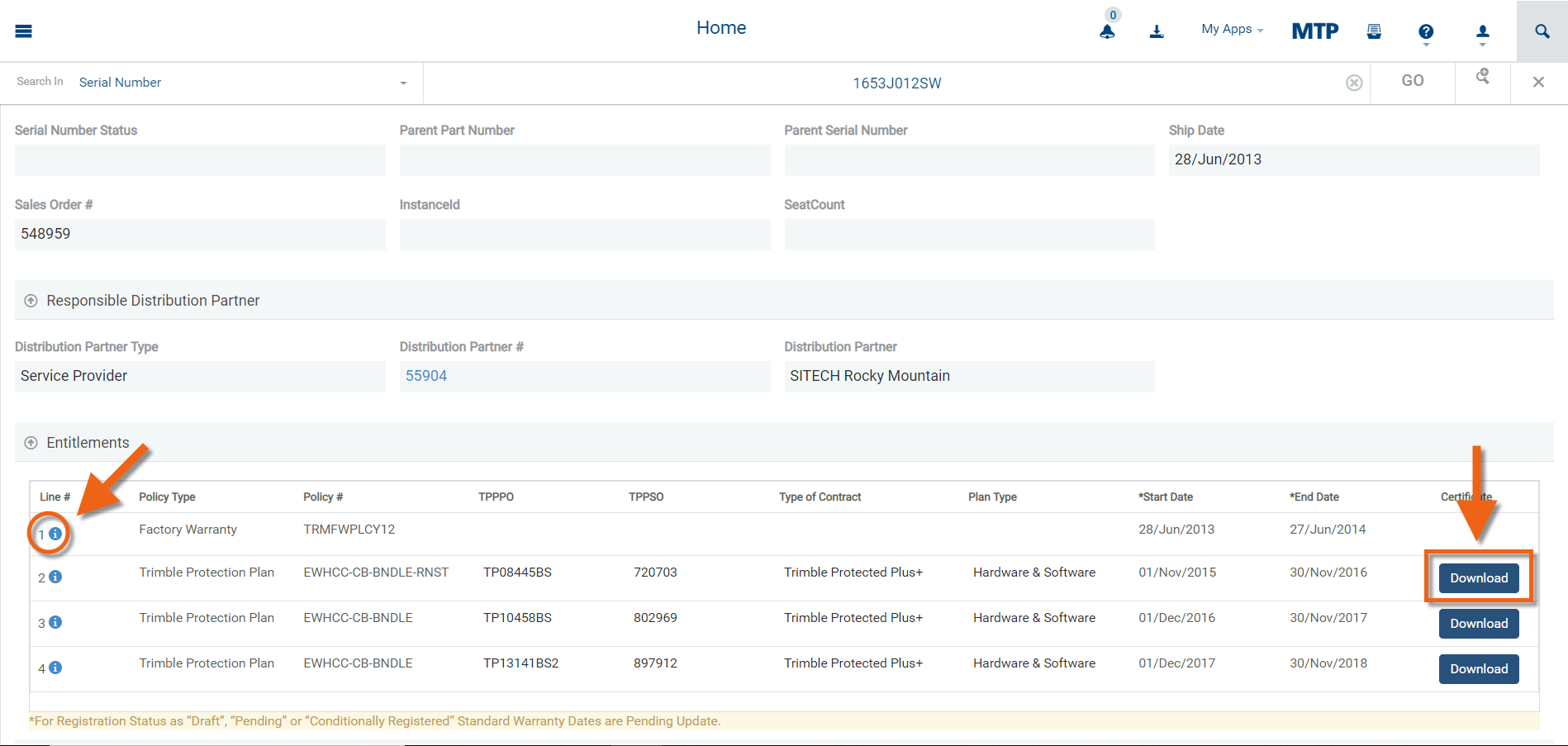Open the hamburger navigation menu
The image size is (1568, 746).
click(x=23, y=31)
